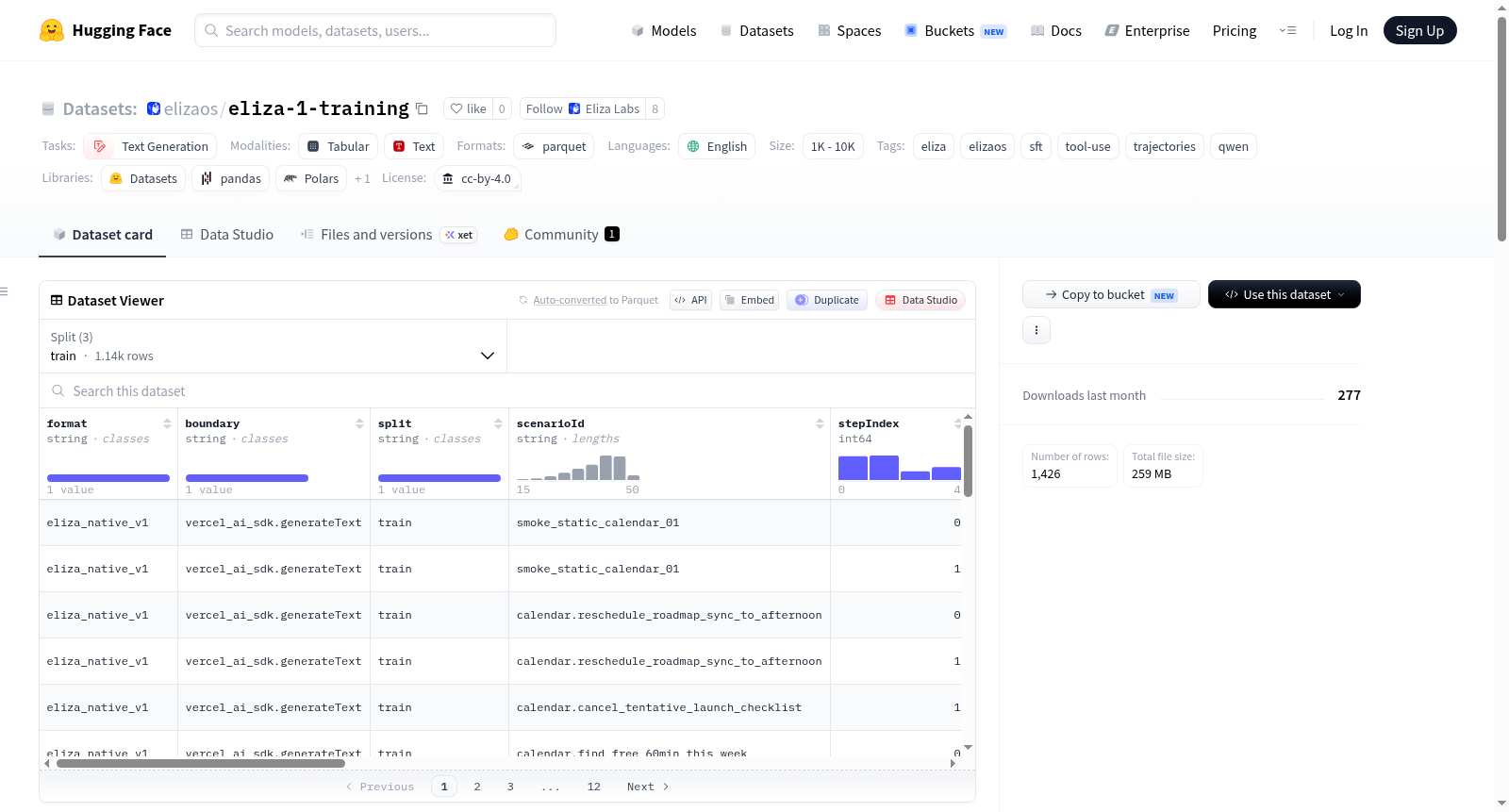The height and width of the screenshot is (812, 1509).
Task: Click the pandas library tag
Action: point(231,178)
